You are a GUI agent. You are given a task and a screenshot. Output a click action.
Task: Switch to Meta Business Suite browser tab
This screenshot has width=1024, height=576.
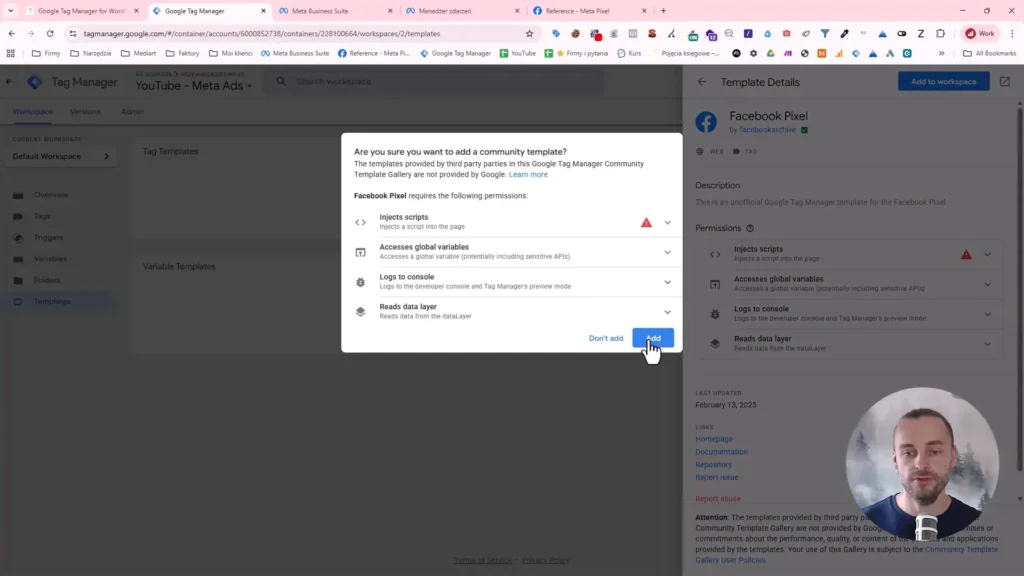[336, 11]
